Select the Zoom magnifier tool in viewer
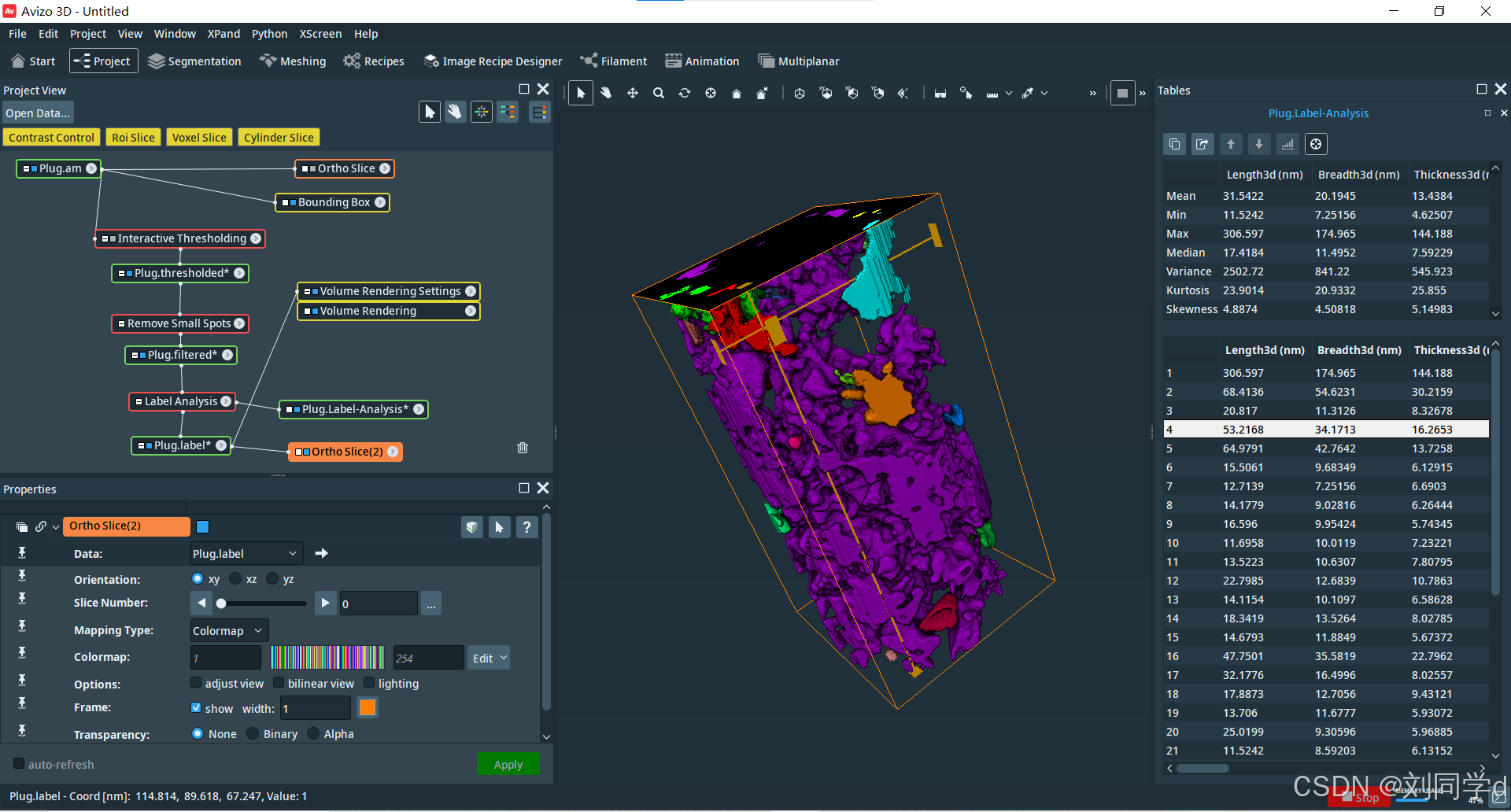 coord(659,93)
